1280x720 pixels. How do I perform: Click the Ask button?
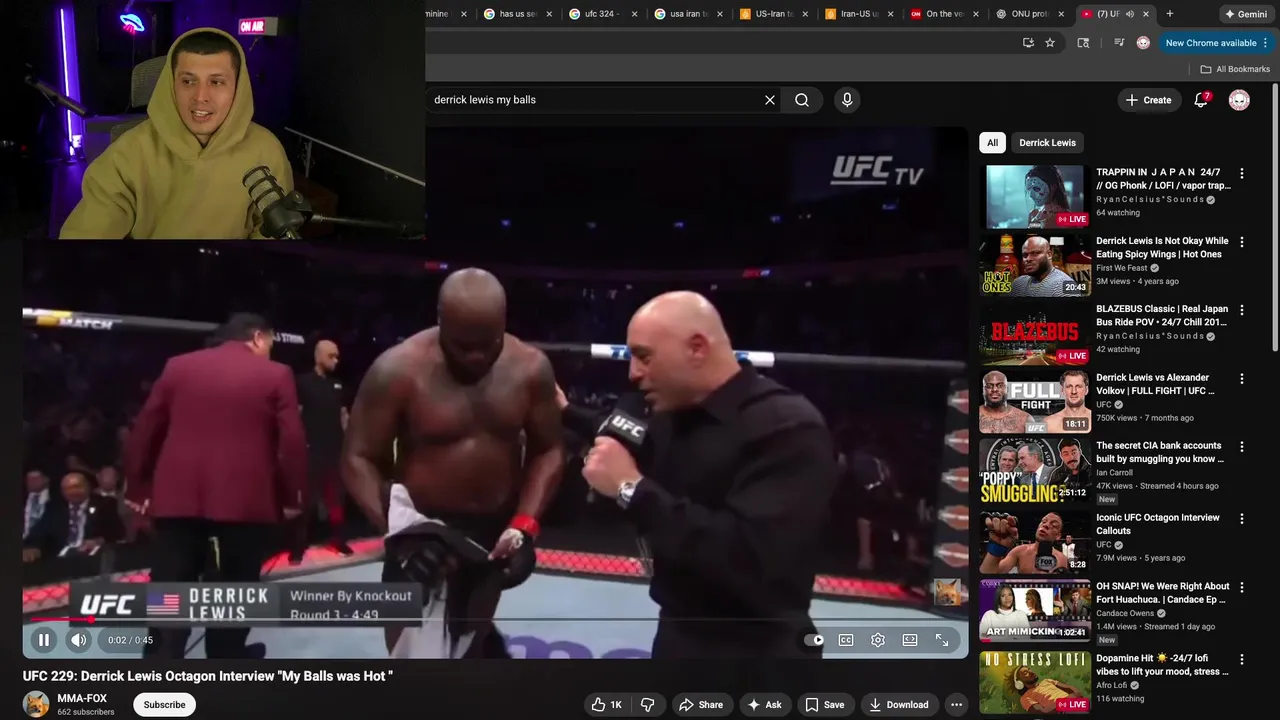coord(764,705)
